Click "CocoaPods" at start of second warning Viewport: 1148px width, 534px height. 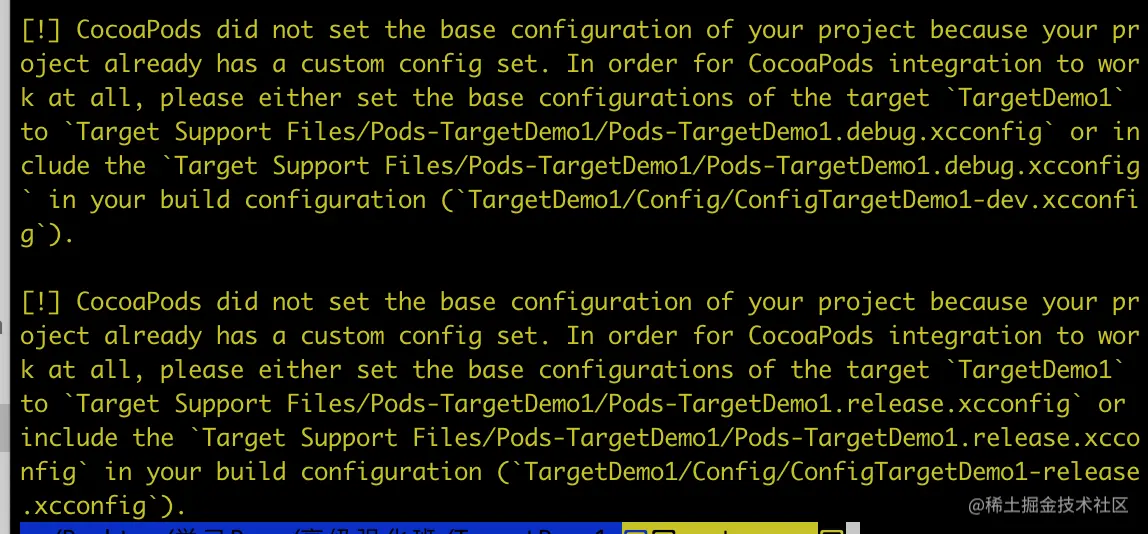138,302
